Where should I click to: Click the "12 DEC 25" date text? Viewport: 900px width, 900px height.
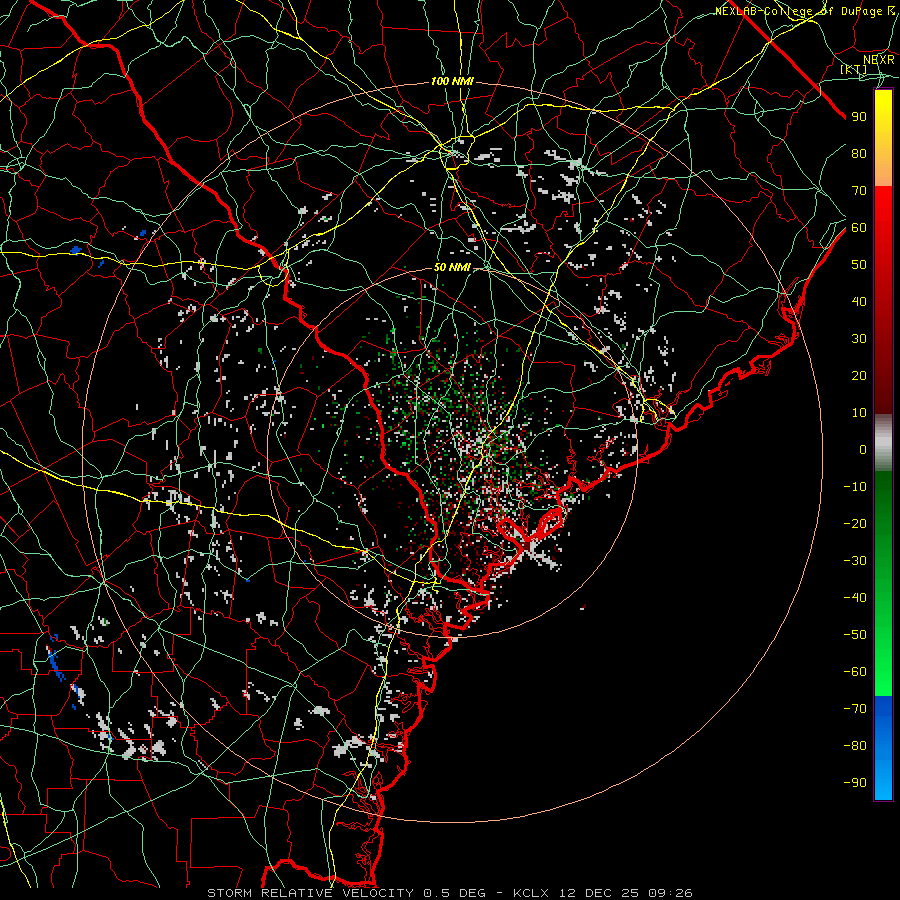pos(598,893)
